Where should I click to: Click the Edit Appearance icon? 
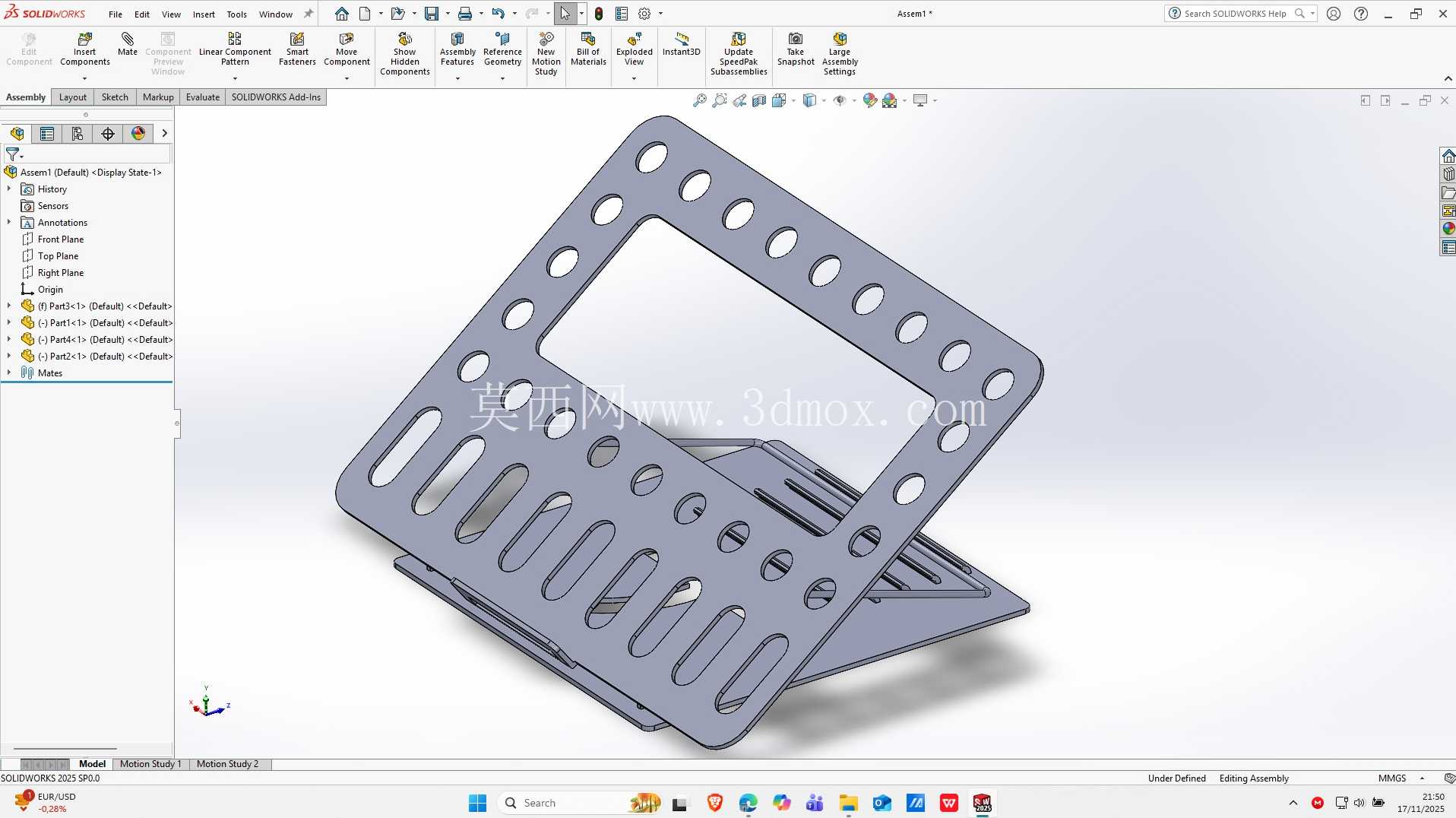870,100
